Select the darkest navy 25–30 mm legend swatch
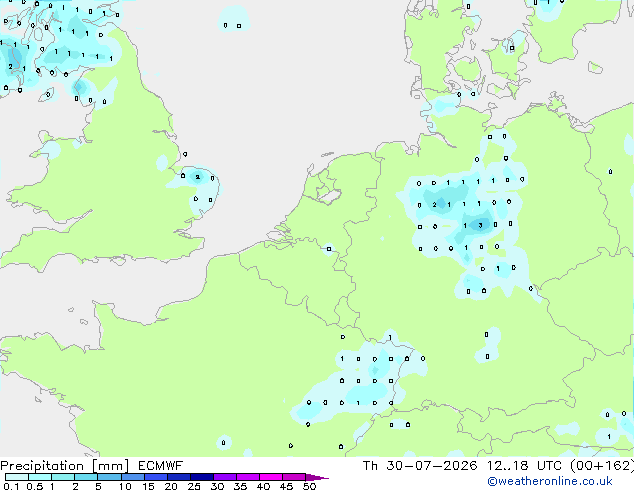 pyautogui.click(x=202, y=477)
